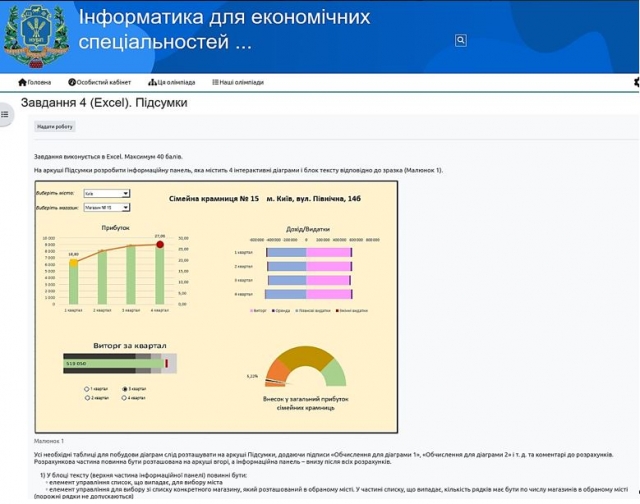Click the gauge chart semicircle
This screenshot has height=504, width=640.
tap(306, 366)
